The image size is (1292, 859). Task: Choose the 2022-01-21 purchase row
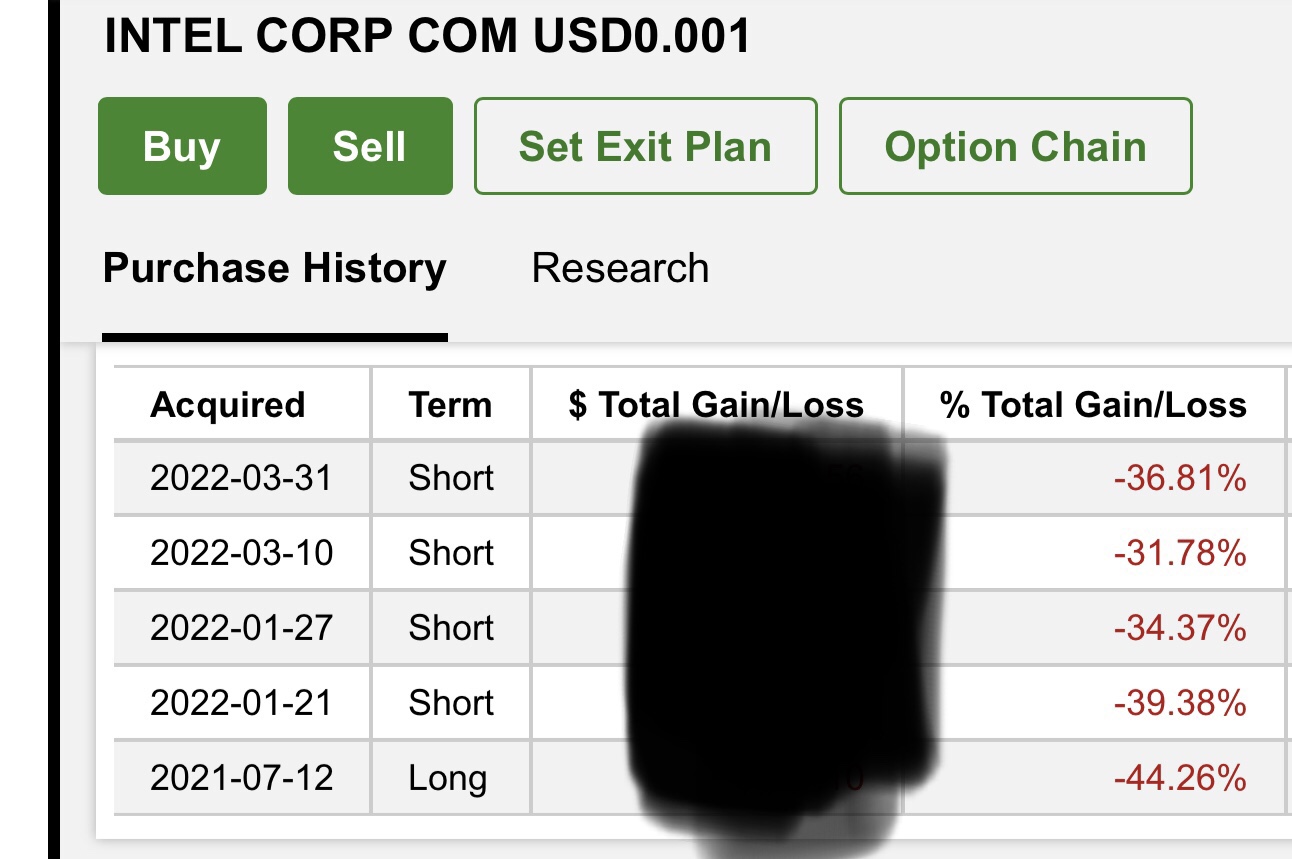tap(241, 703)
